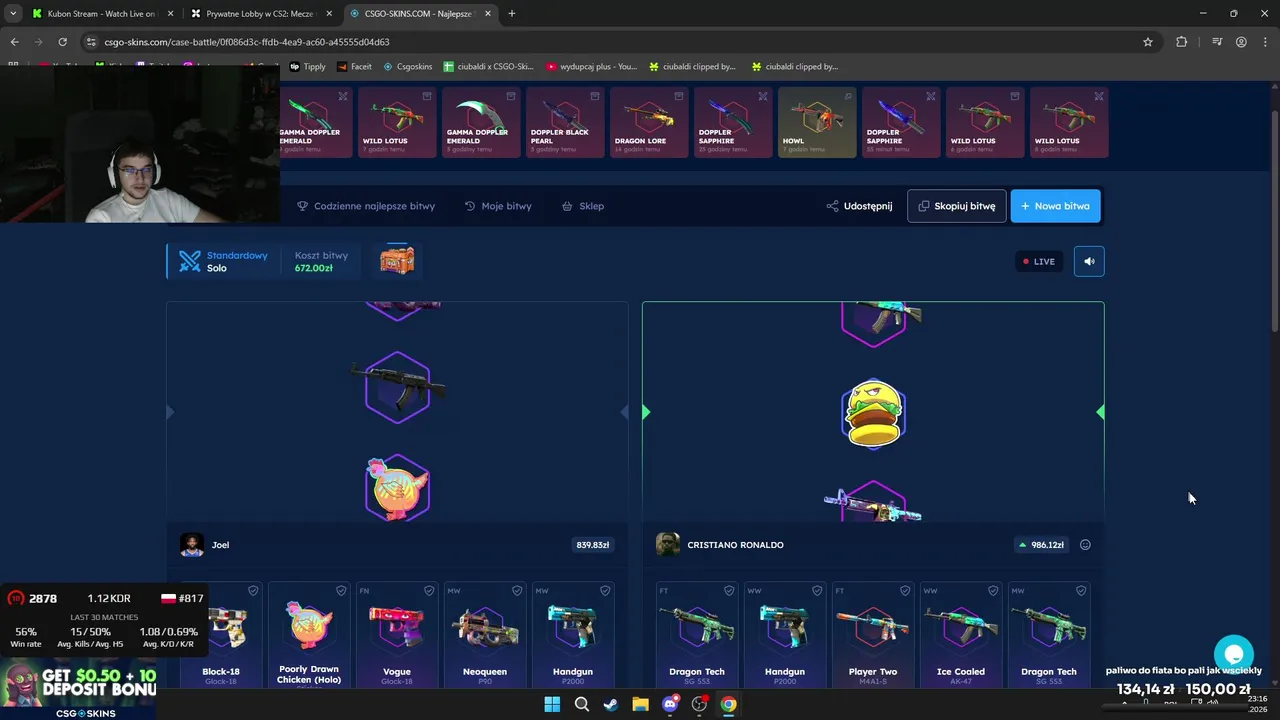Click Joel's total 839.83zł
1280x720 pixels.
[x=593, y=545]
